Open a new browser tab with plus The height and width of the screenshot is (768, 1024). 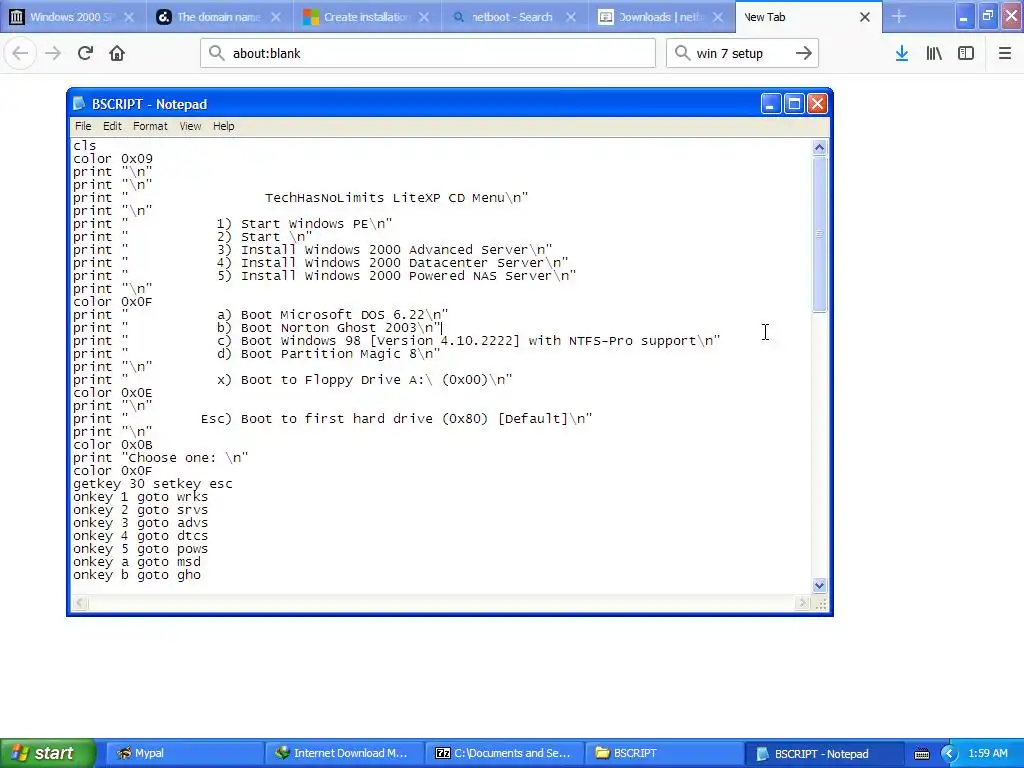(899, 17)
